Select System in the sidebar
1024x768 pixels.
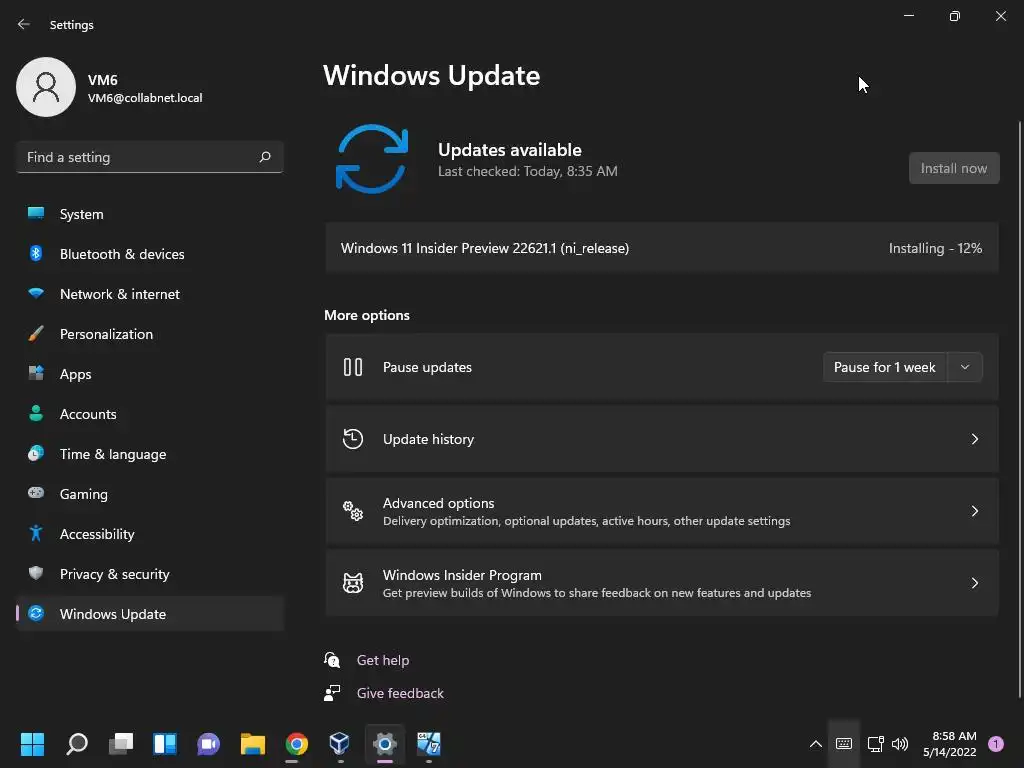coord(150,214)
